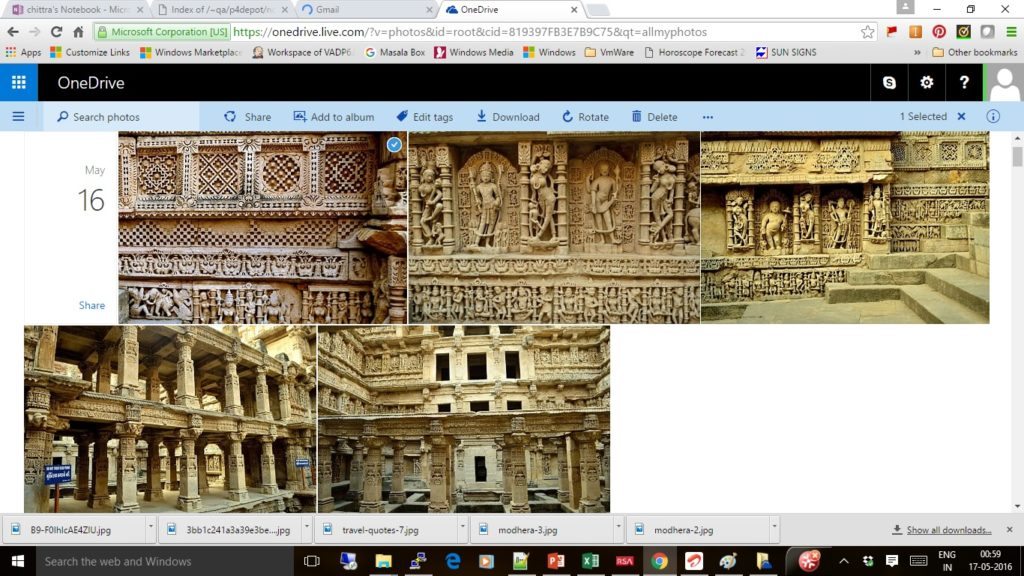
Task: Expand options for modhera-3.jpg download
Action: [x=619, y=530]
